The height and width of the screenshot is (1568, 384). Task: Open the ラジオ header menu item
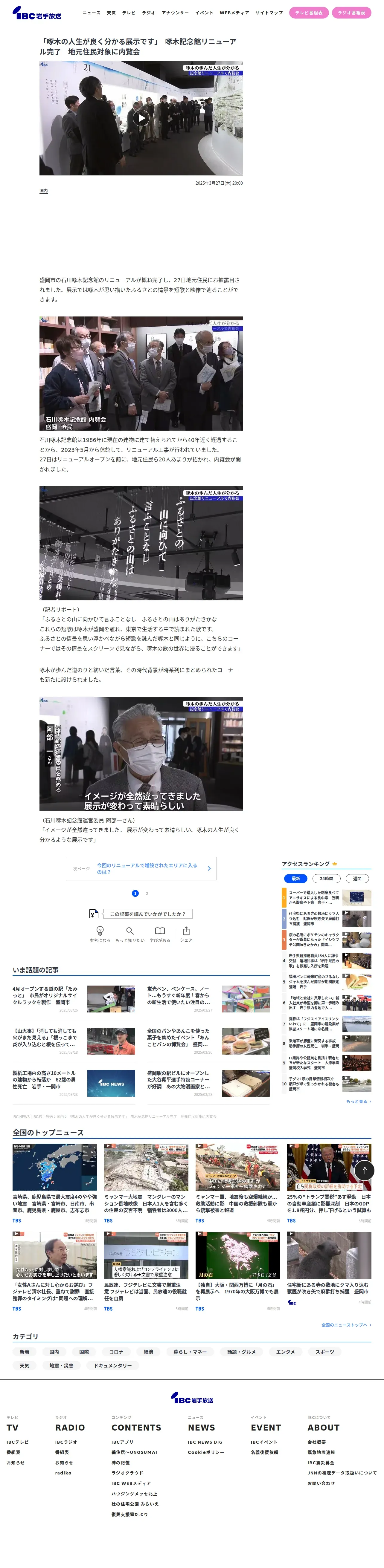click(x=148, y=13)
